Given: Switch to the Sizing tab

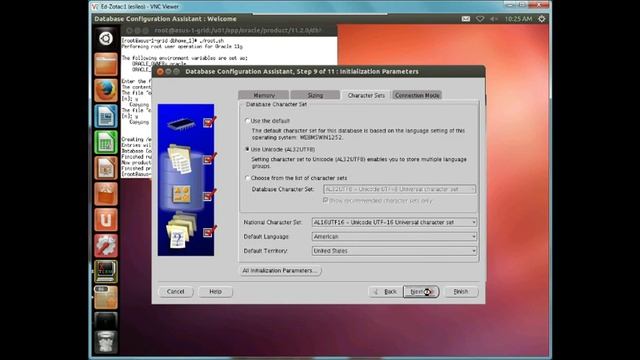Looking at the screenshot, I should click(315, 95).
